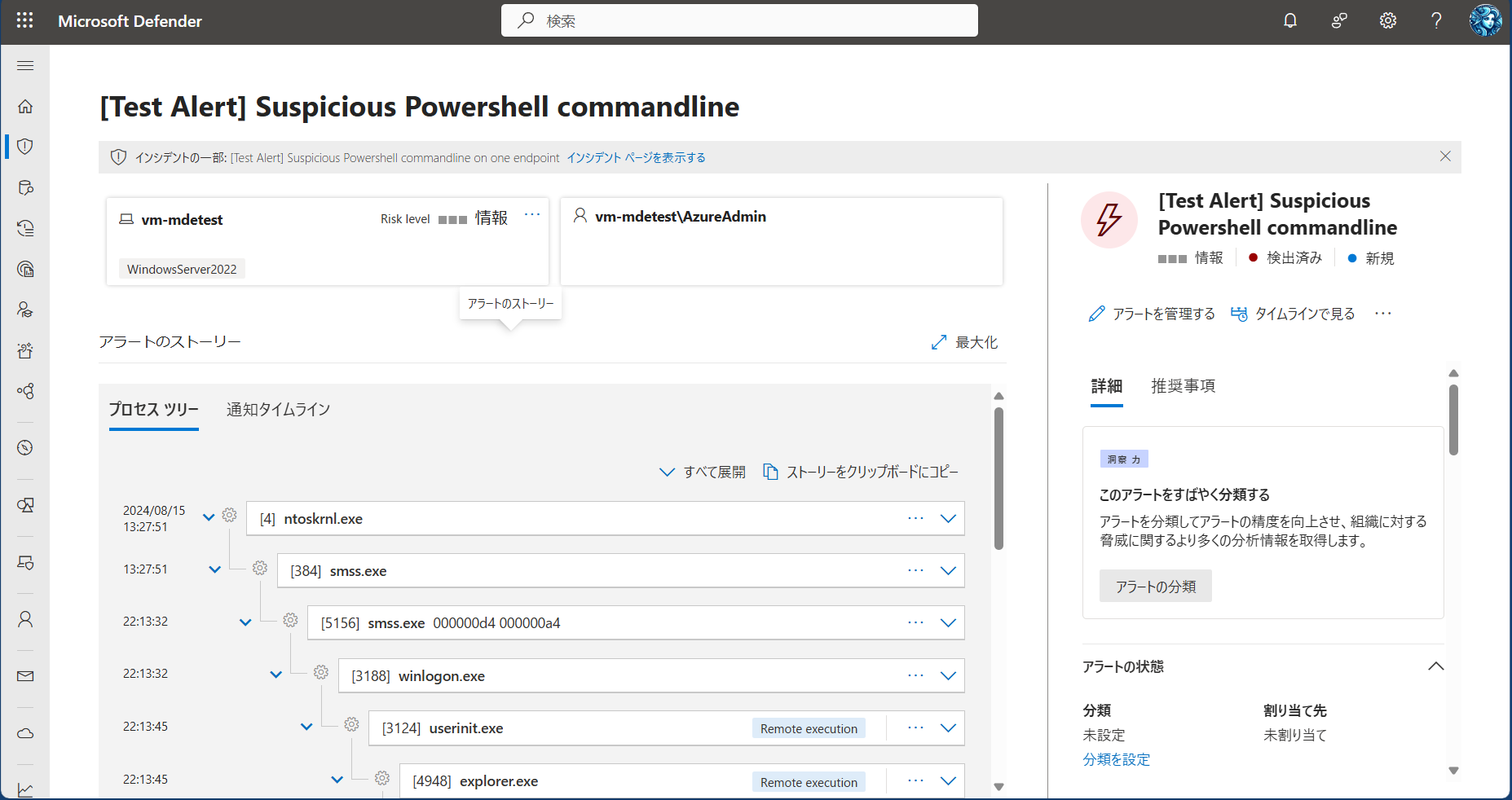Toggle the hamburger navigation menu
Viewport: 1512px width, 800px height.
click(x=25, y=65)
